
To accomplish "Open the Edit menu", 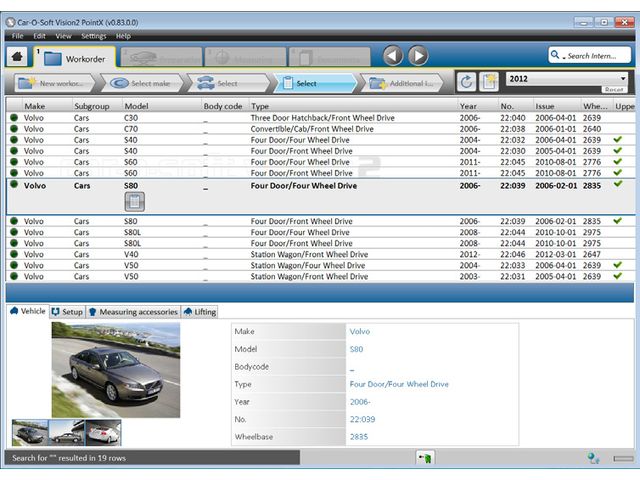I will pos(39,36).
